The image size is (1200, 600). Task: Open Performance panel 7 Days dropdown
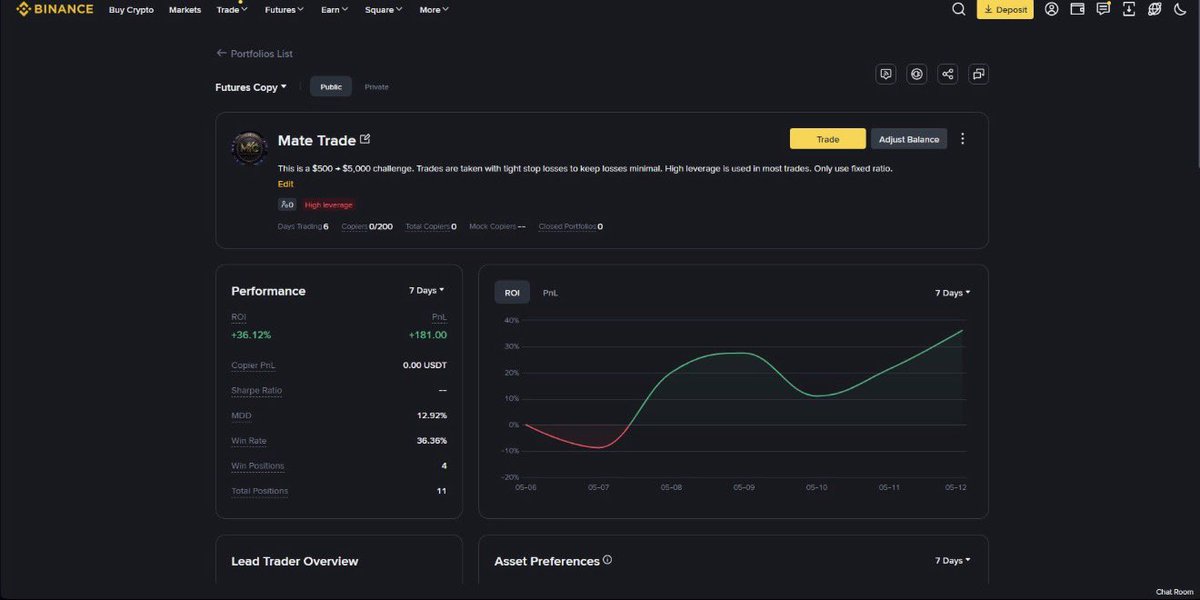427,290
